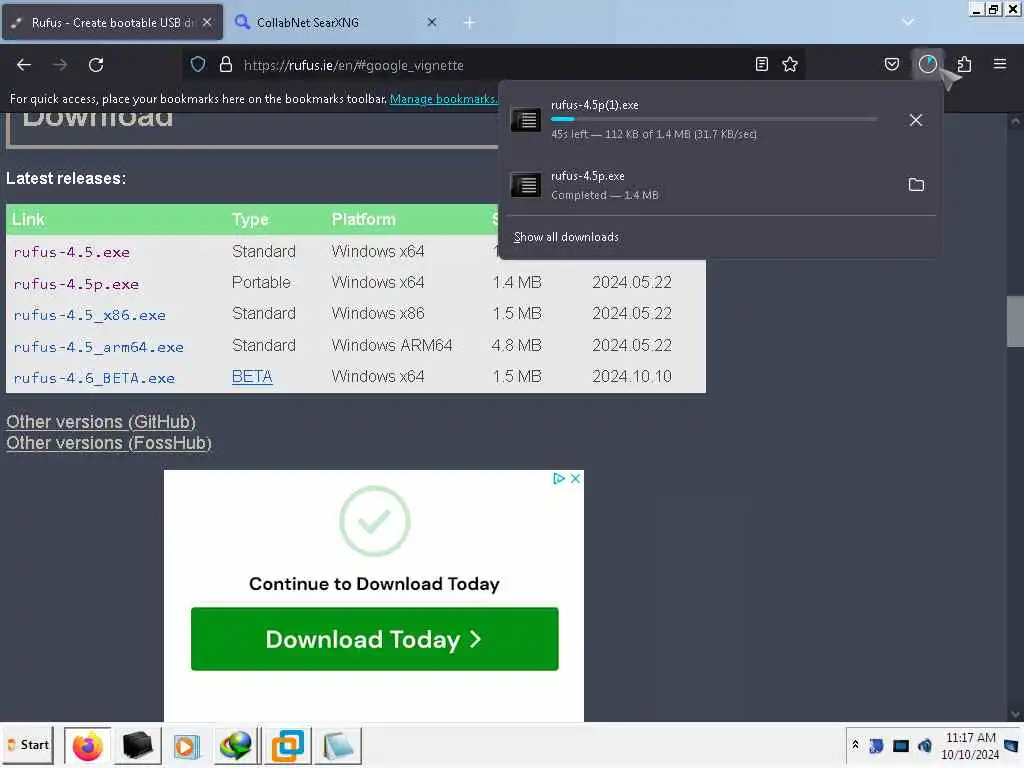
Task: Click the Firefox taskbar icon
Action: (x=88, y=746)
